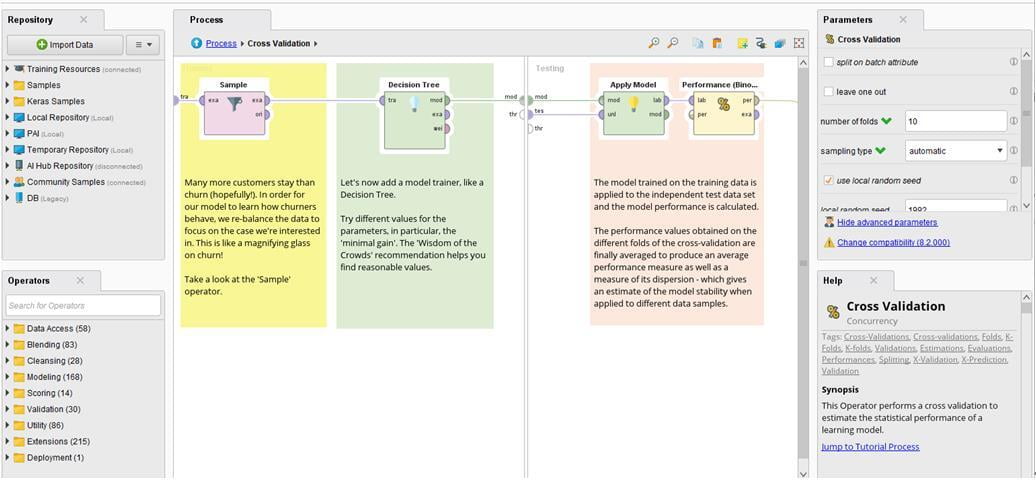Select the Sample operator funnel icon
Viewport: 1036px width, 489px height.
[234, 104]
